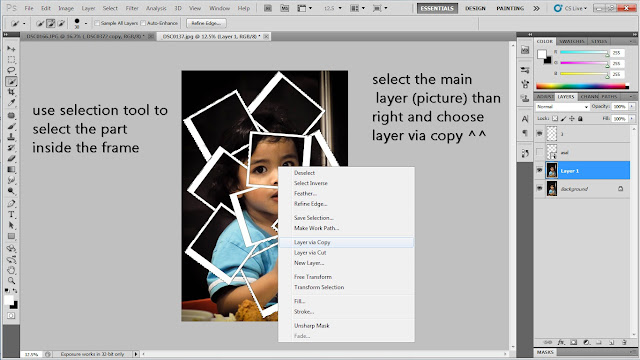Open the tool preset picker arrow

pyautogui.click(x=24, y=24)
